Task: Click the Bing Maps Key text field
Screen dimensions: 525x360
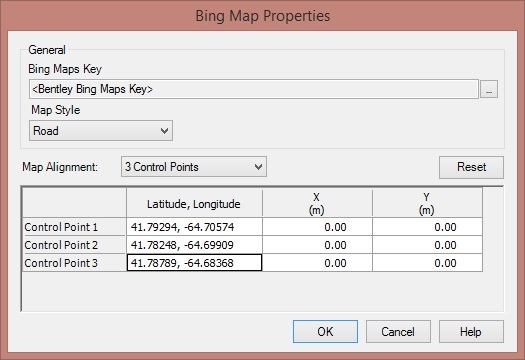Action: tap(254, 89)
